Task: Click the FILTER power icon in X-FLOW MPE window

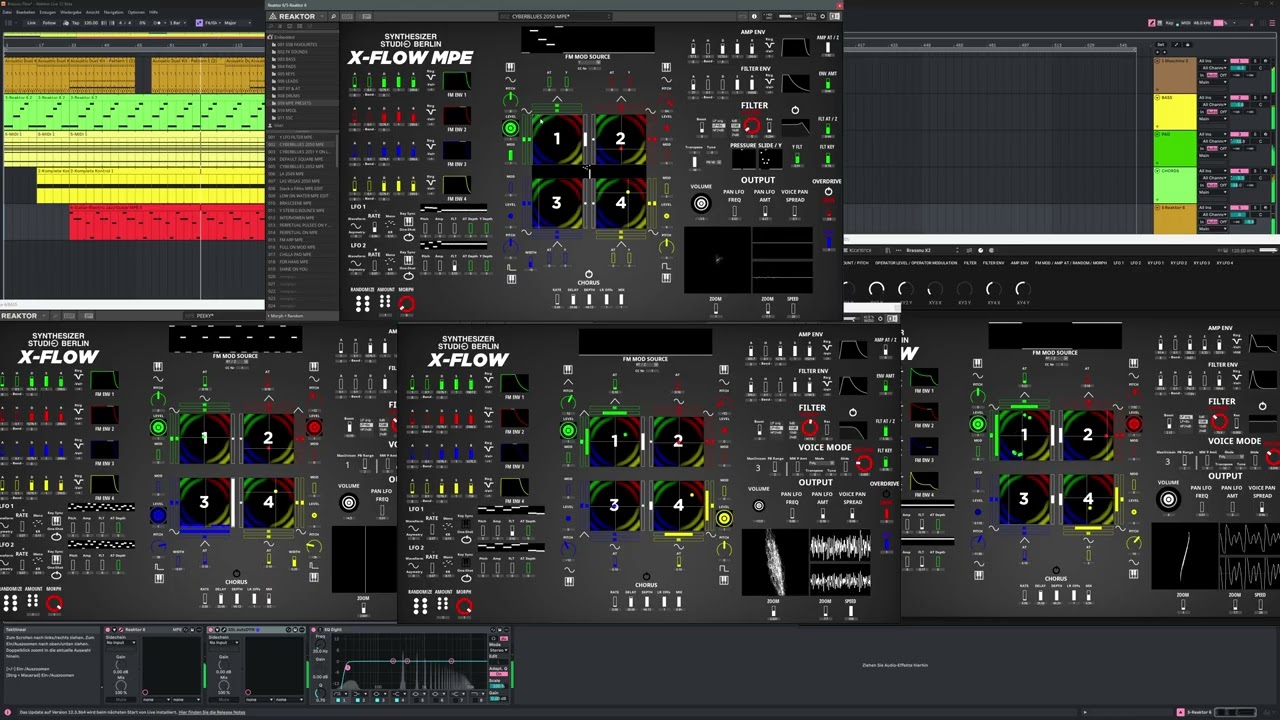Action: tap(795, 110)
